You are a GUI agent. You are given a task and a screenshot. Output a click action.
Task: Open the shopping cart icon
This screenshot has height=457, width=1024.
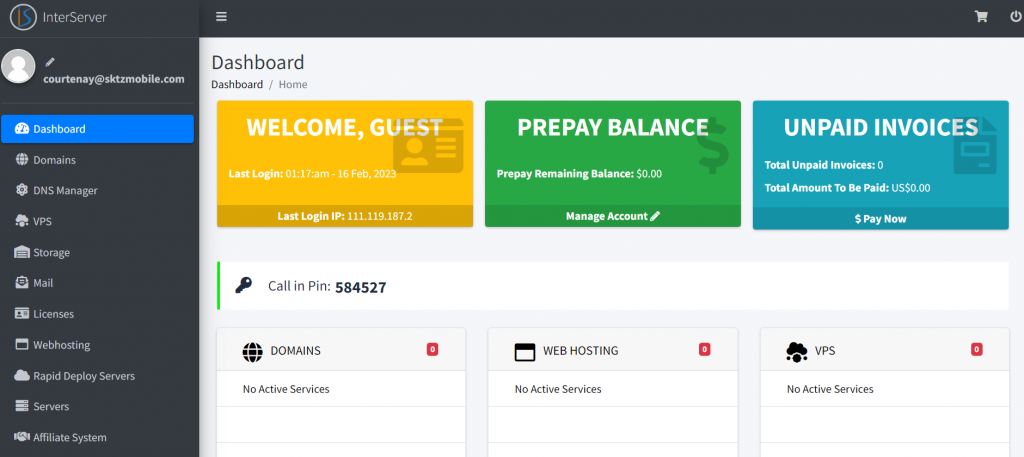tap(981, 17)
